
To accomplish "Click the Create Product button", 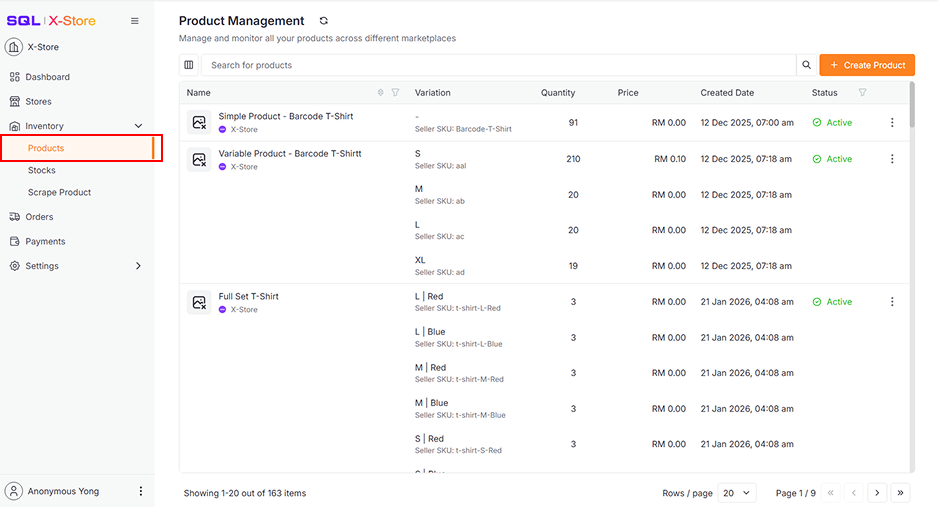I will (x=867, y=65).
